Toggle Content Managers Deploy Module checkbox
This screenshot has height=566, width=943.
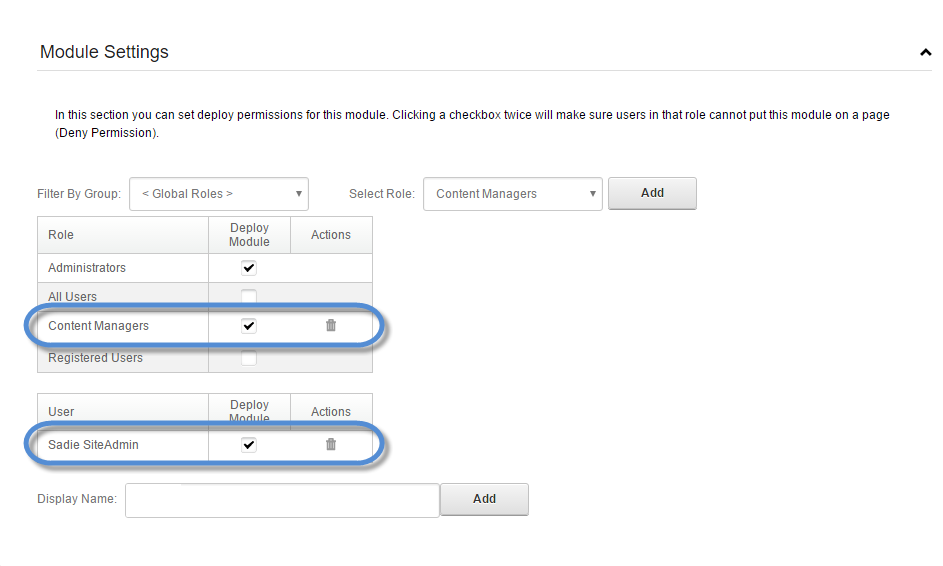point(249,326)
